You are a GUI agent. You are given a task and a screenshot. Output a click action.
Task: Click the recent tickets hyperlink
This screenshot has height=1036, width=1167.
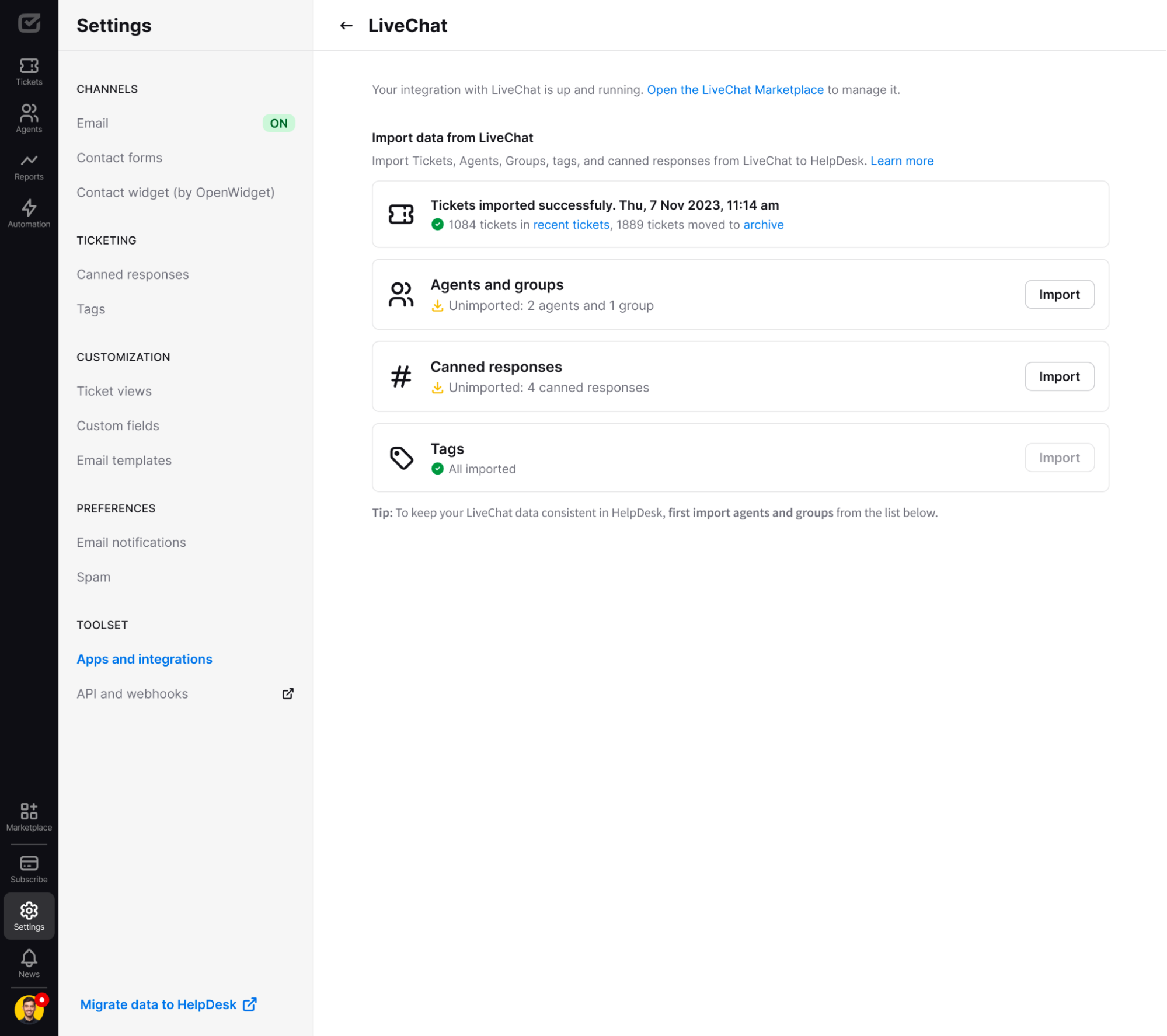571,224
